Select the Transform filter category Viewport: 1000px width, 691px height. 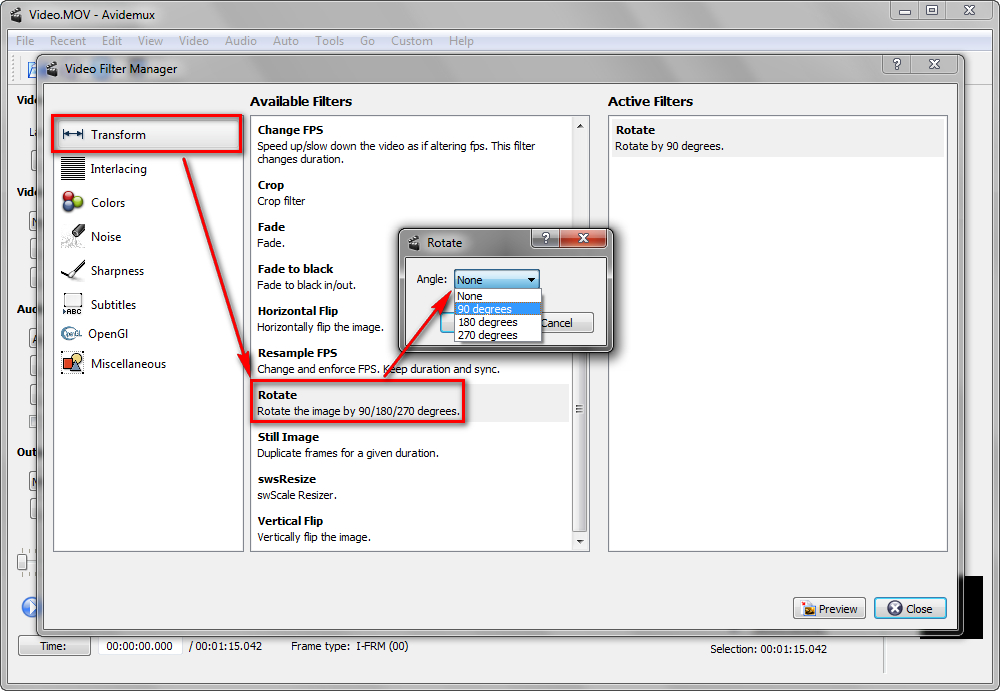pos(117,135)
